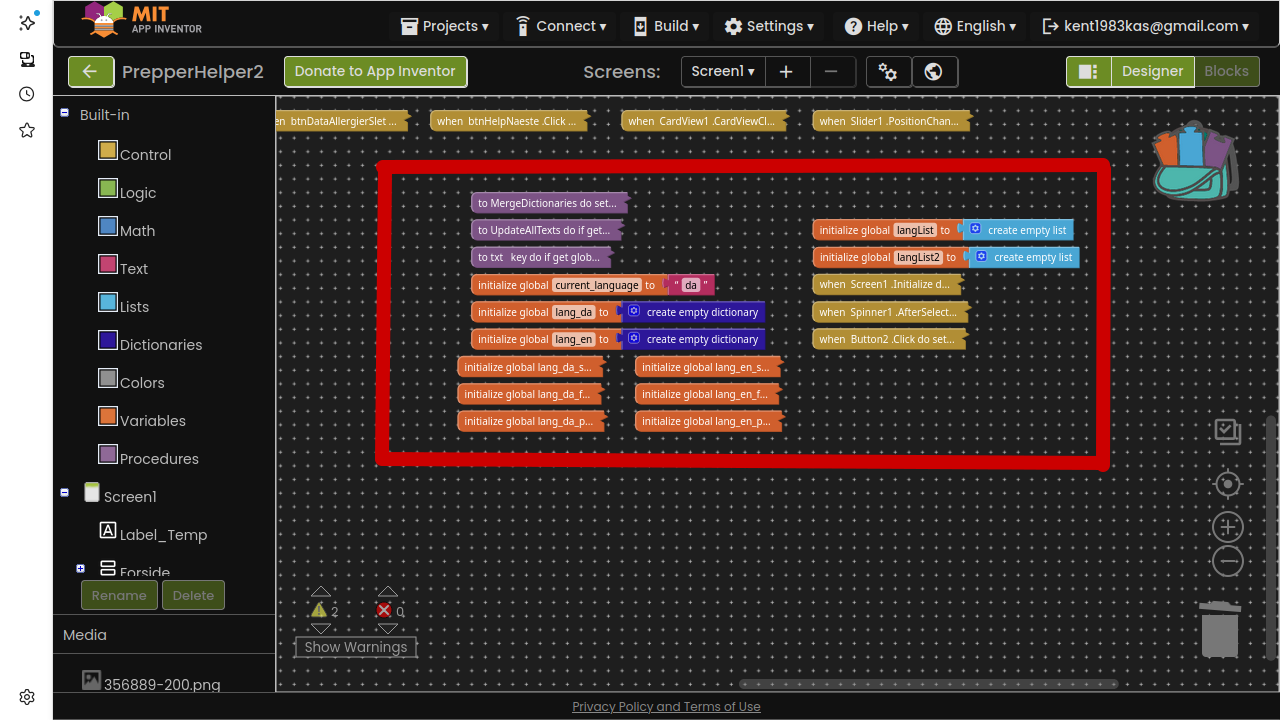Image resolution: width=1280 pixels, height=720 pixels.
Task: Open Privacy Policy and Terms of Use
Action: click(666, 707)
